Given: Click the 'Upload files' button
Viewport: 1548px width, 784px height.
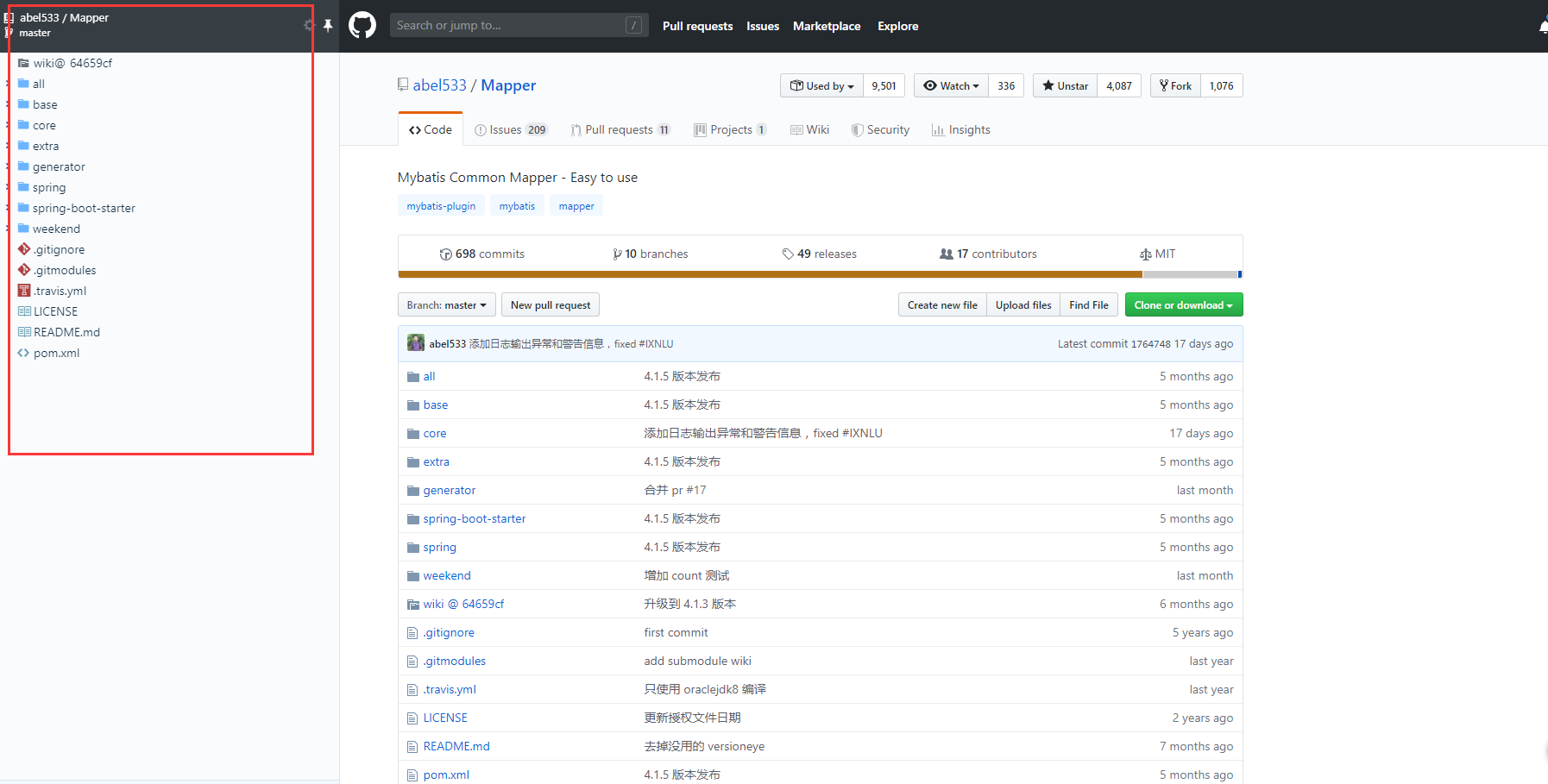Looking at the screenshot, I should tap(1023, 305).
